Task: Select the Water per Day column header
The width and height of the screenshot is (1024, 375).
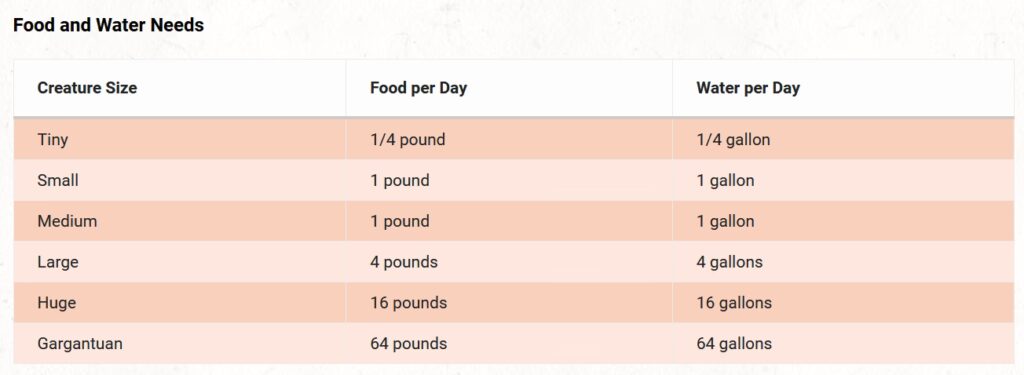Action: click(843, 88)
